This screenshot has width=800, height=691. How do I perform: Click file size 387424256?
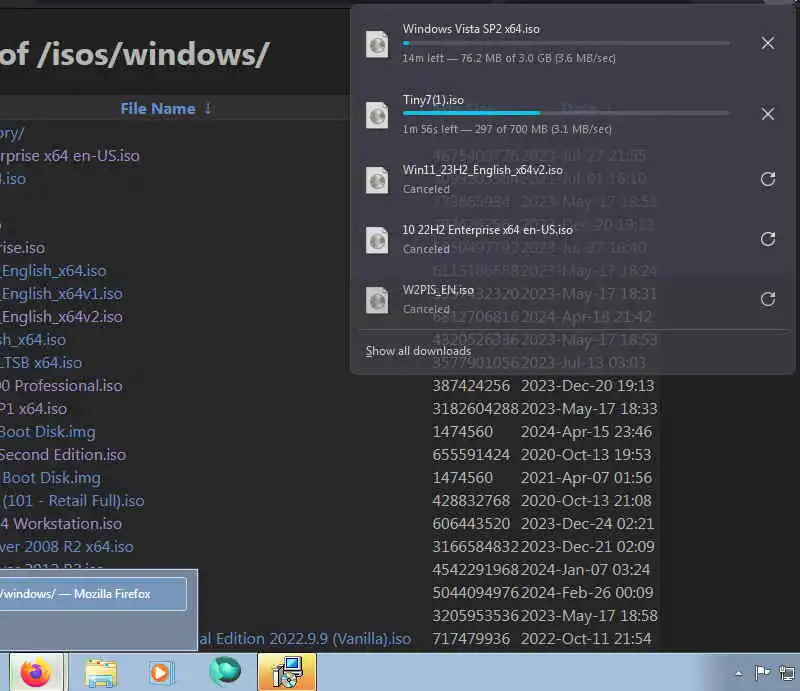pyautogui.click(x=471, y=385)
